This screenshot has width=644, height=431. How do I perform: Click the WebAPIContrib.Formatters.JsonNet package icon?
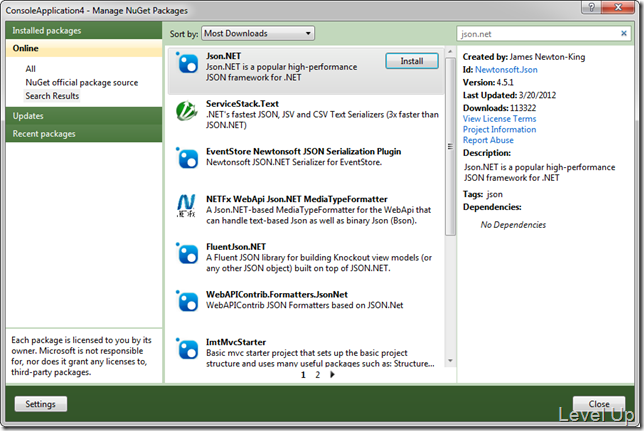187,302
